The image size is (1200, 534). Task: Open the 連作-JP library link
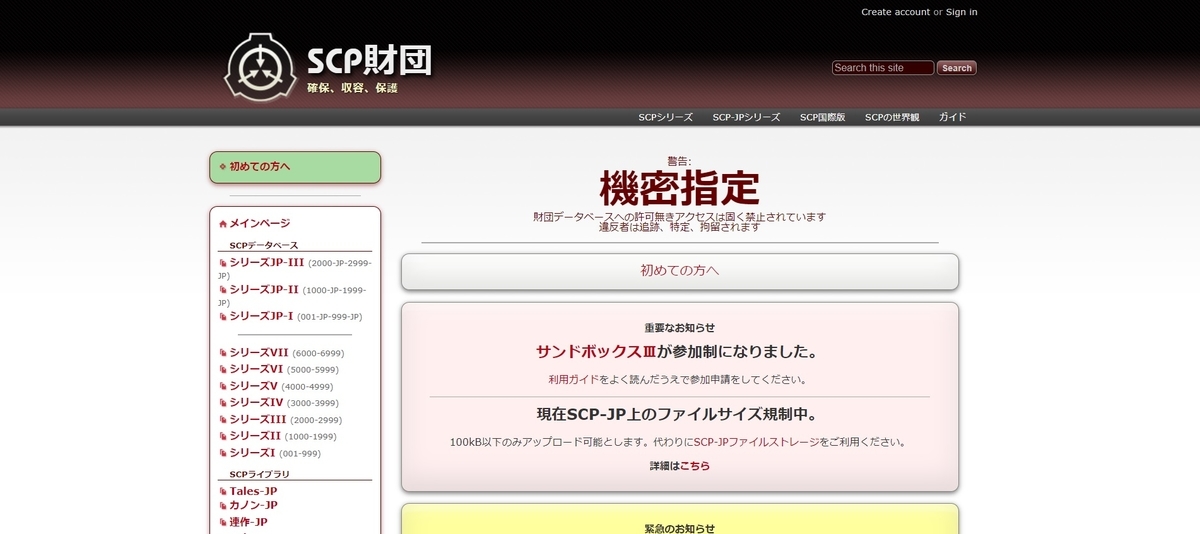coord(249,522)
